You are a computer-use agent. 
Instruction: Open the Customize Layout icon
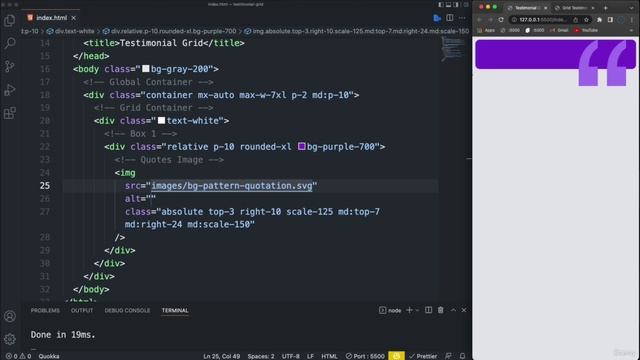466,4
